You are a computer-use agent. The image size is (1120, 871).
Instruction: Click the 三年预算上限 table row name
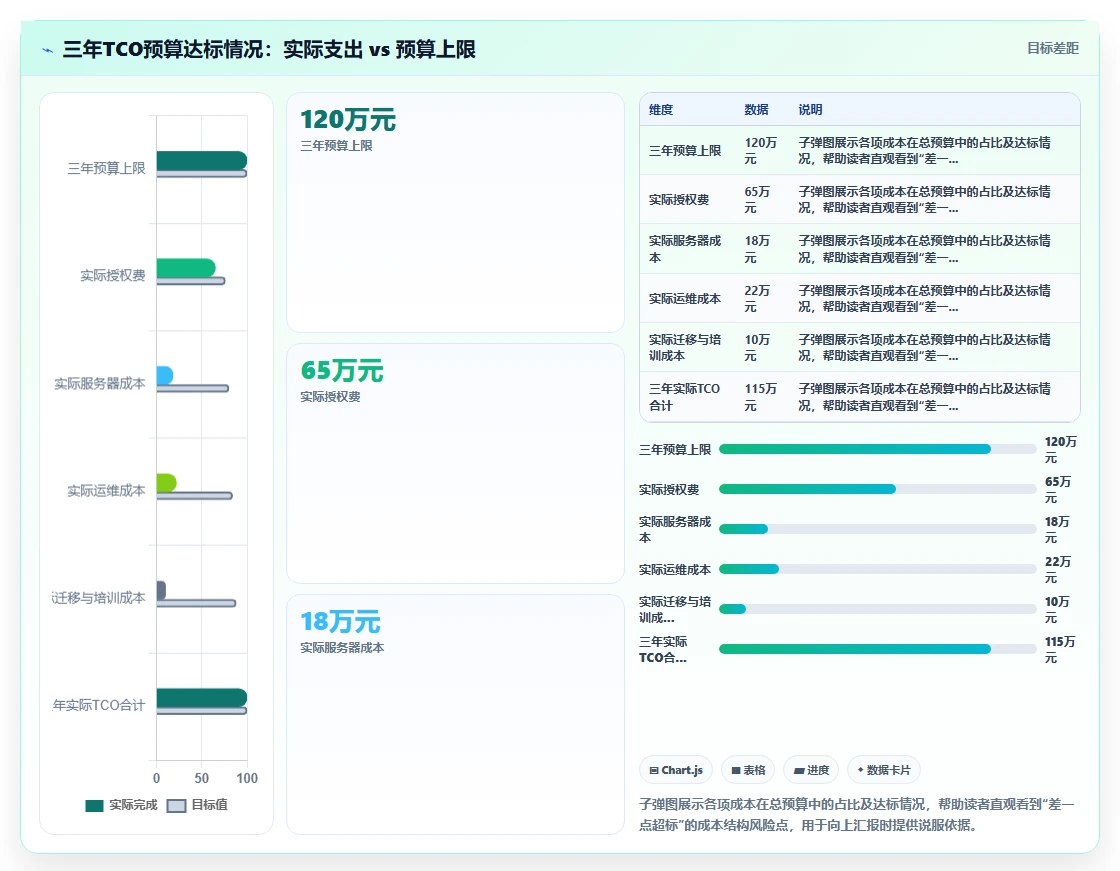685,150
